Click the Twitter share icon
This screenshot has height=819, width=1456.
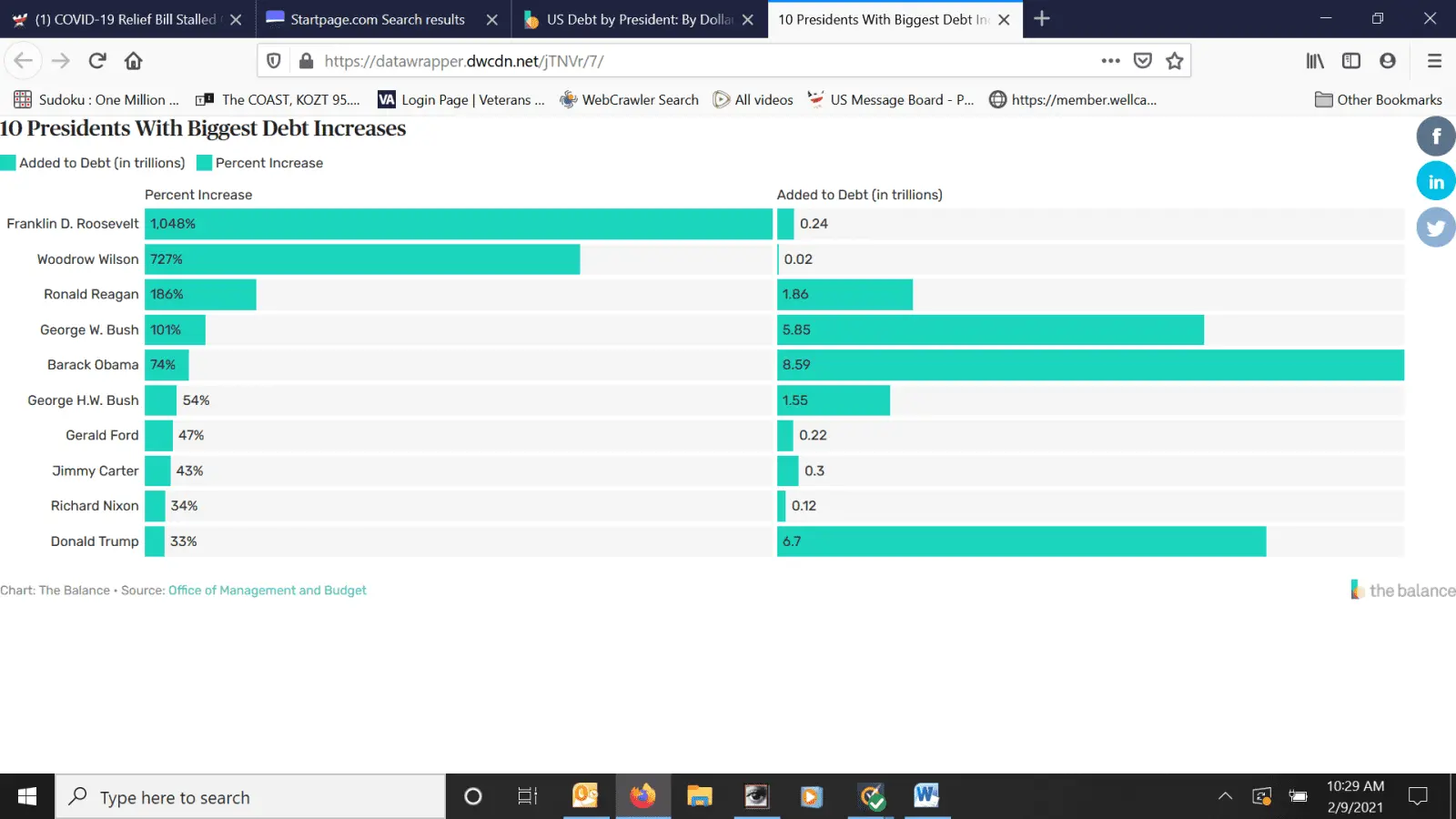click(1435, 227)
